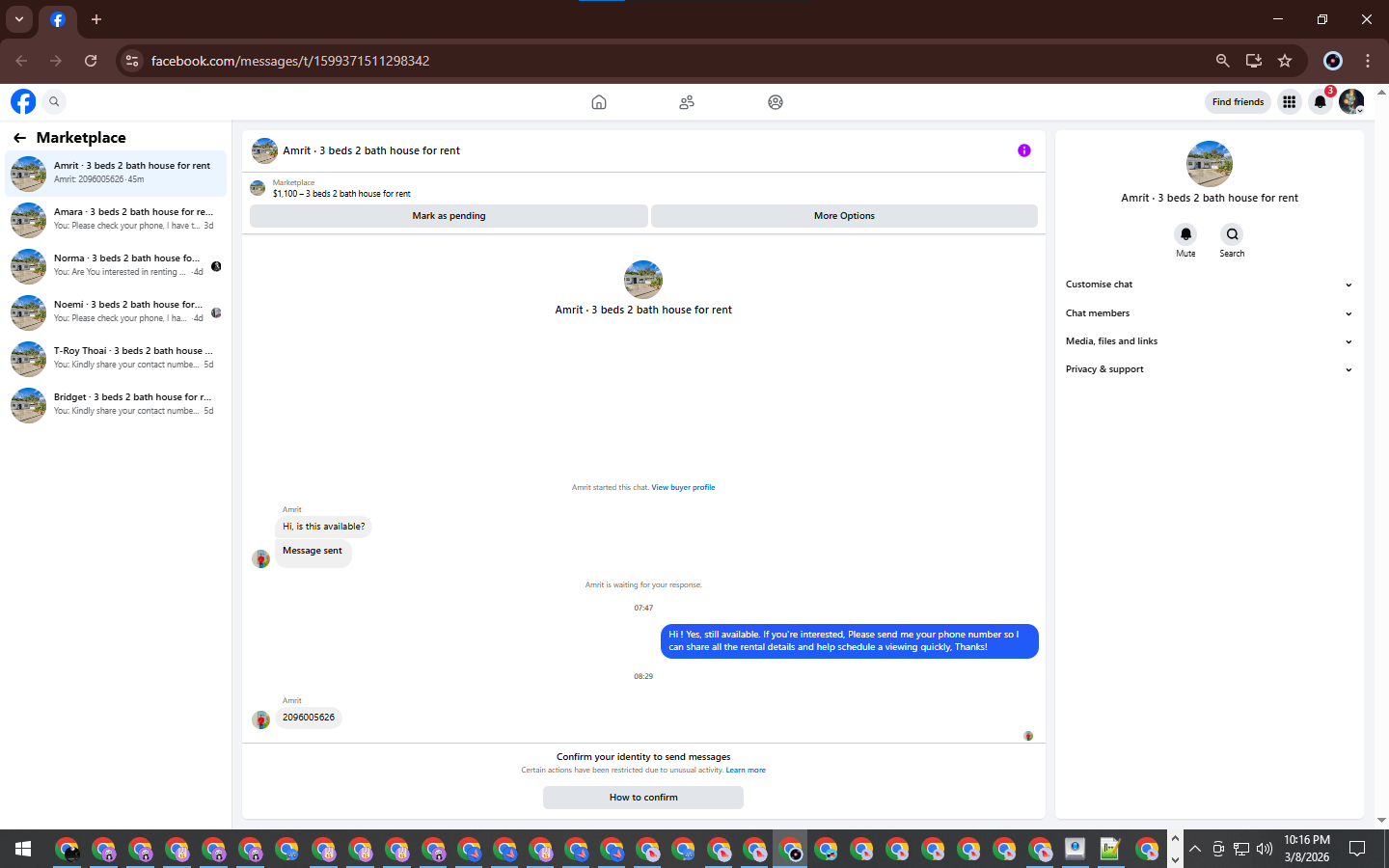Click the blue 'Hi ! Yes, still available' reply
The height and width of the screenshot is (868, 1389).
849,641
